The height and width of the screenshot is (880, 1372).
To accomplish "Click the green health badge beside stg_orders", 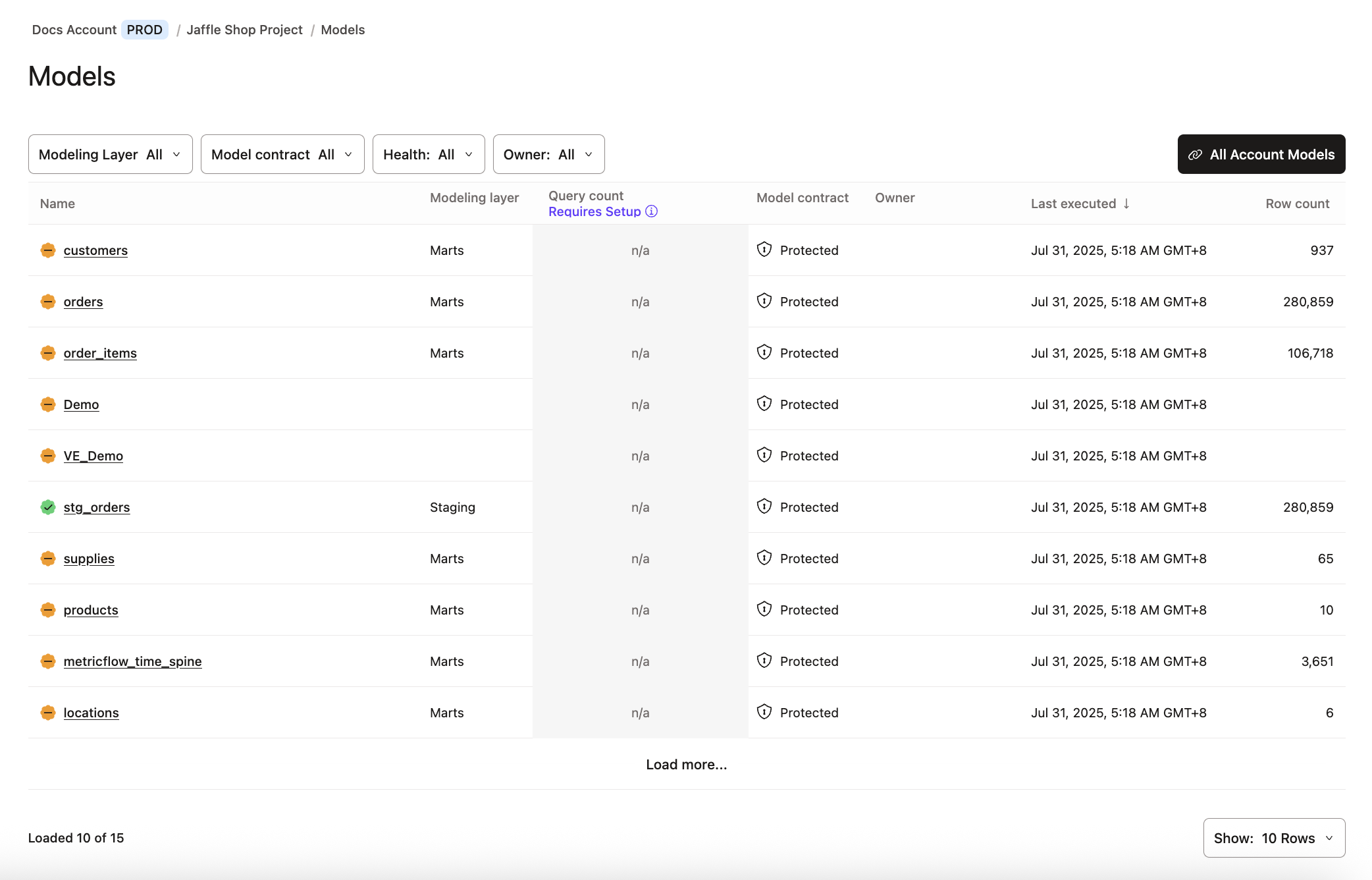I will coord(47,507).
